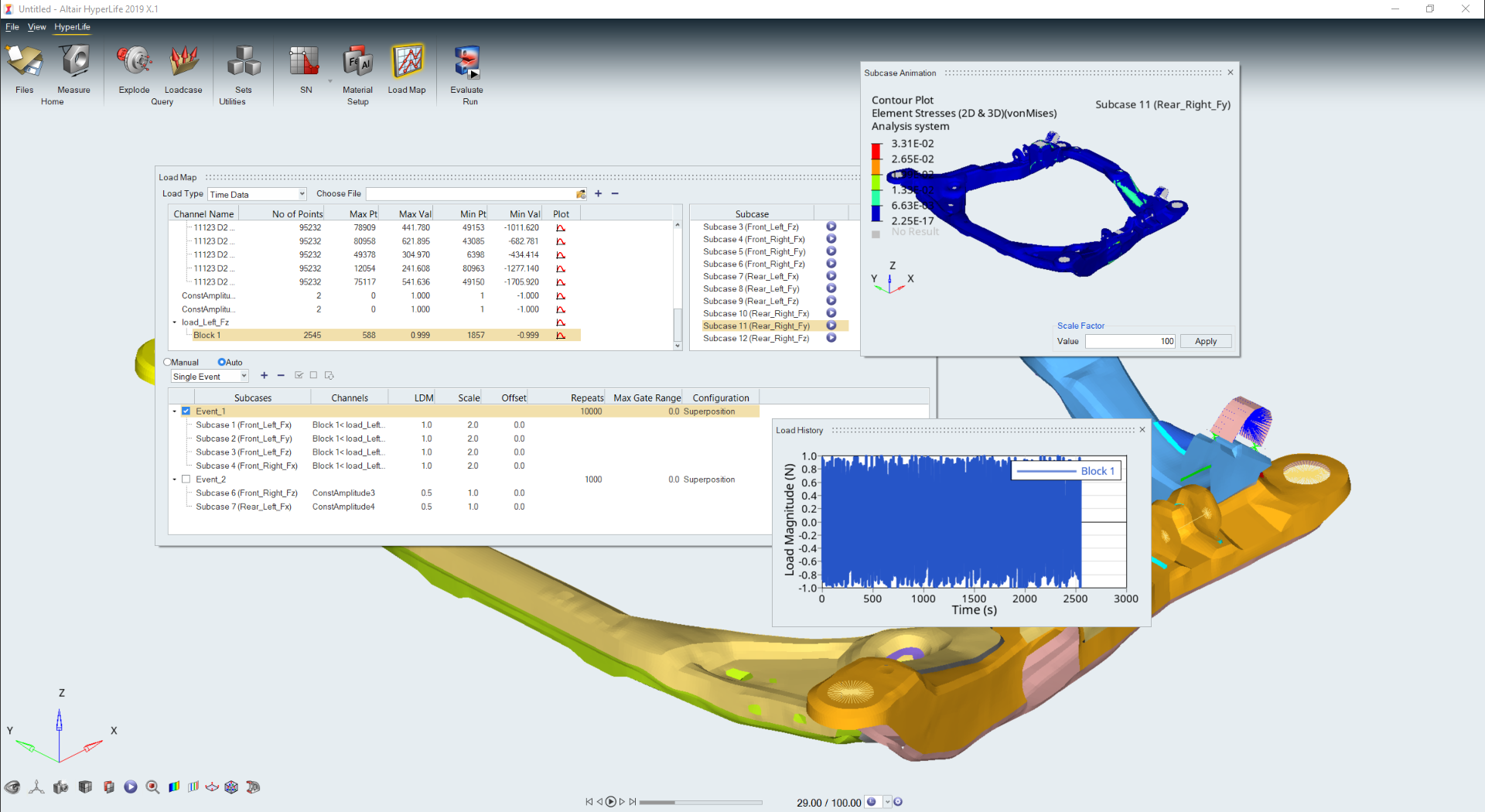Select the Manual radio button

tap(167, 362)
